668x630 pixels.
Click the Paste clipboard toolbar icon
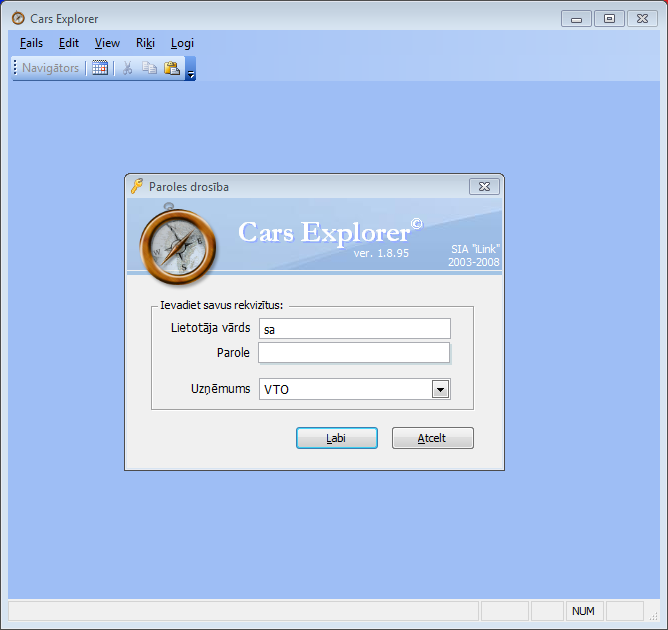(x=171, y=68)
